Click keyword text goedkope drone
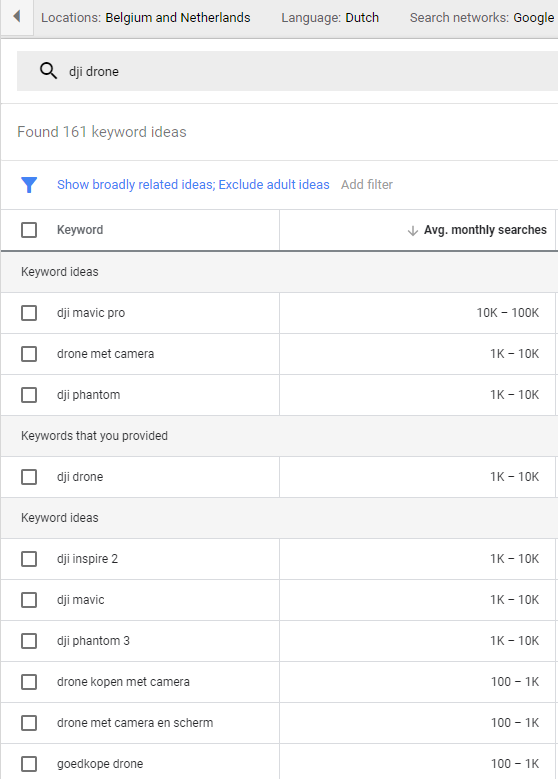The height and width of the screenshot is (779, 558). click(100, 764)
